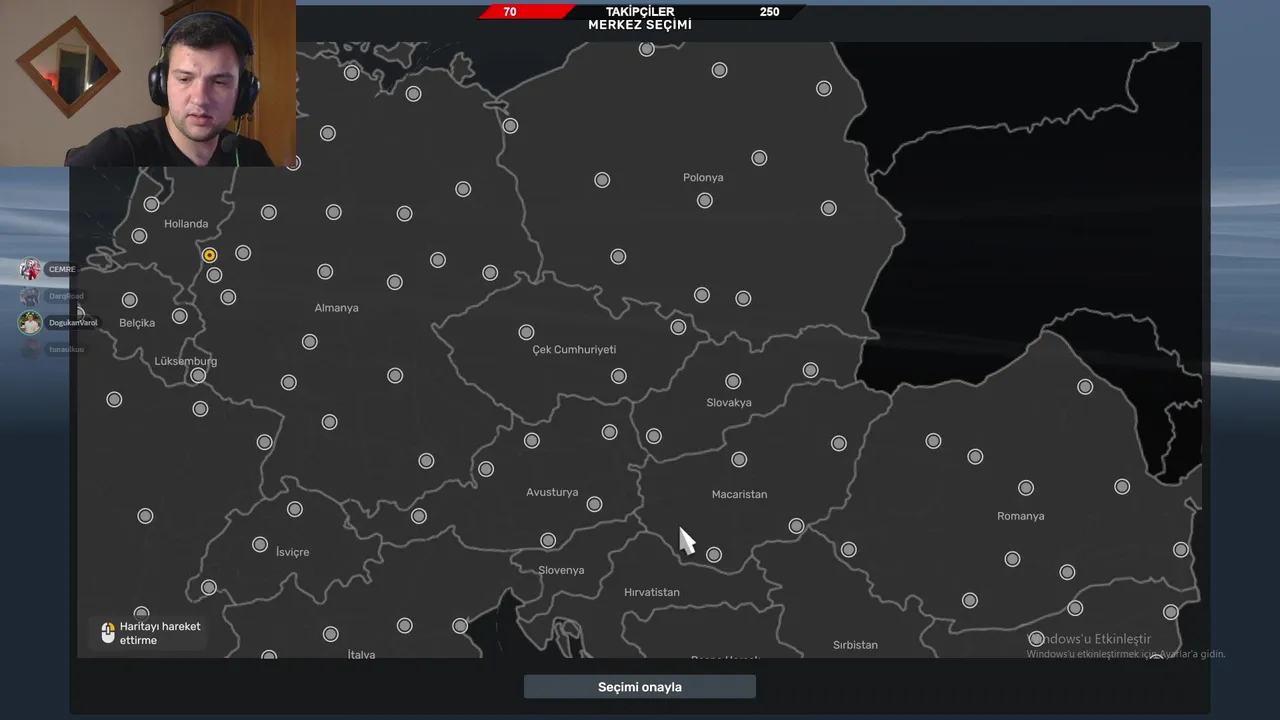The image size is (1280, 720).
Task: Click the Romanya country label
Action: pos(1020,516)
